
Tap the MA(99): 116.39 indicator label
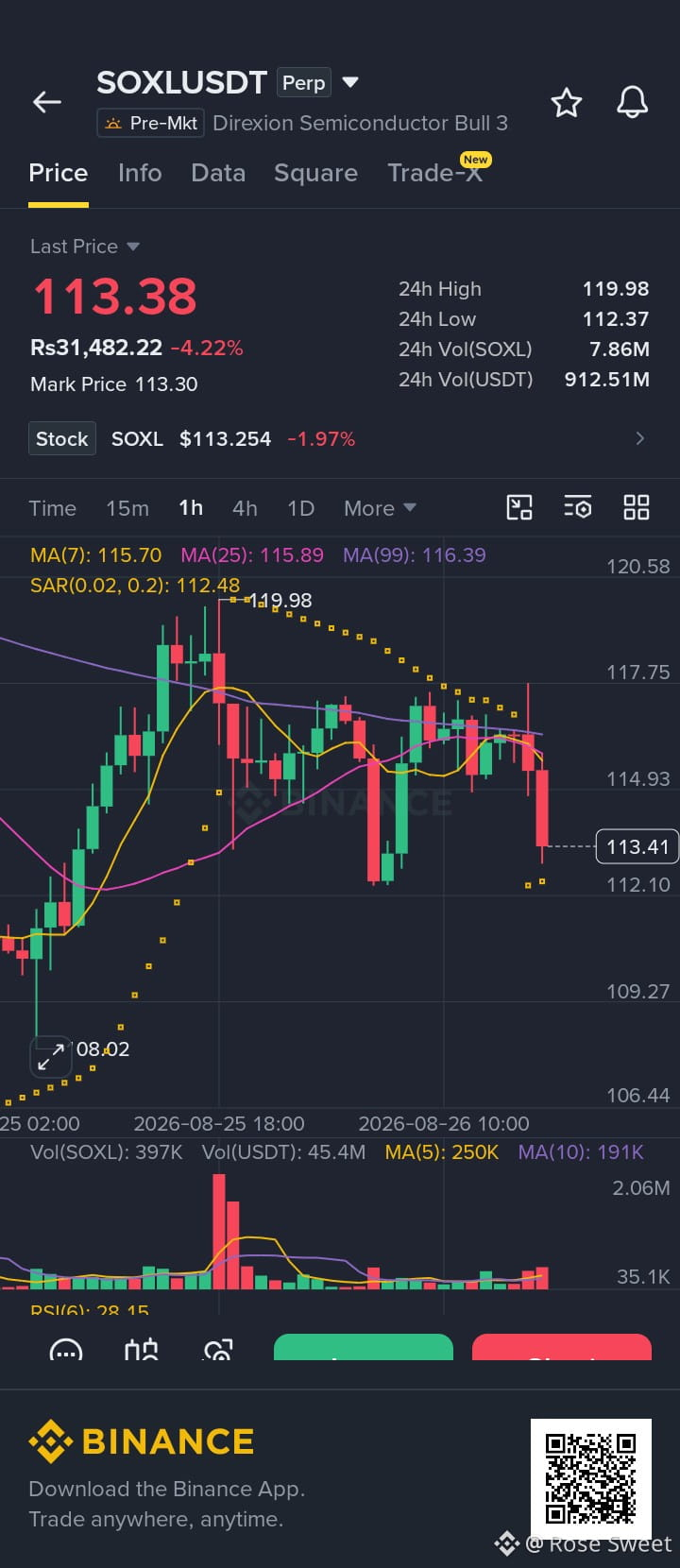415,555
